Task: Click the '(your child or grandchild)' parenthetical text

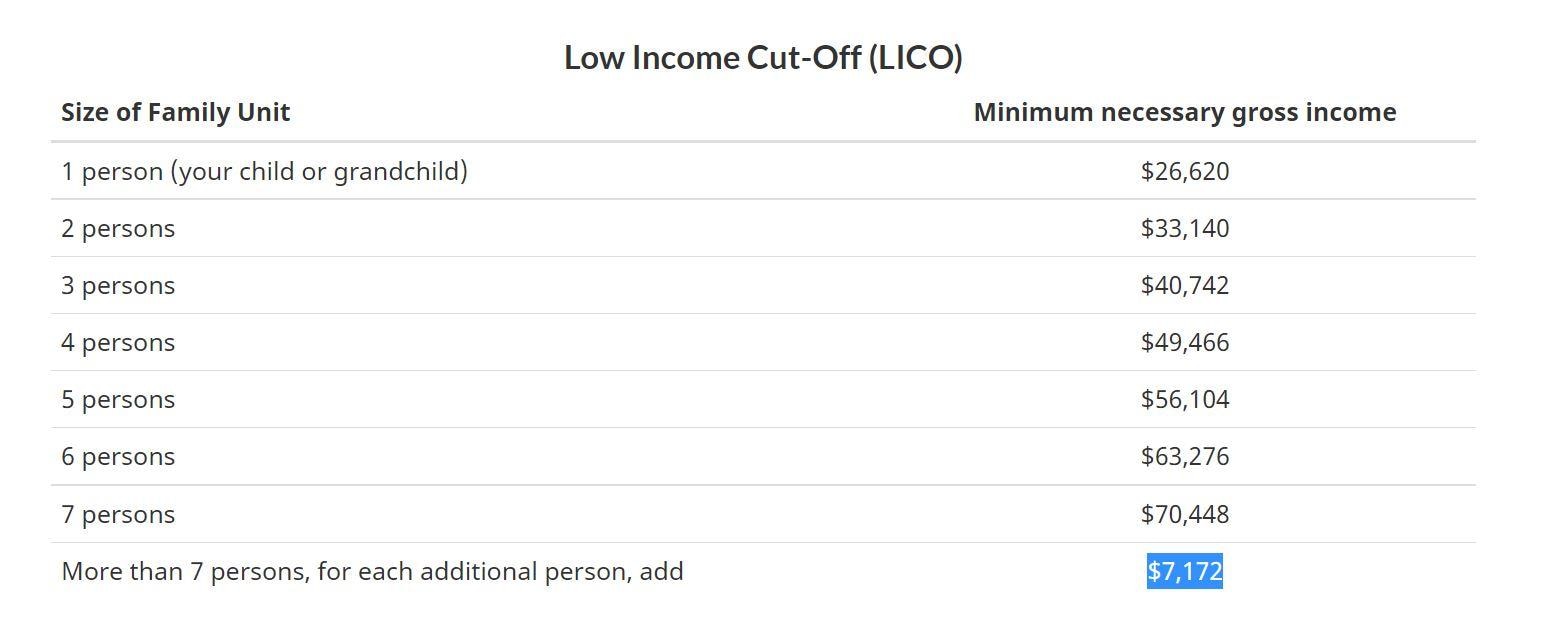Action: click(x=319, y=172)
